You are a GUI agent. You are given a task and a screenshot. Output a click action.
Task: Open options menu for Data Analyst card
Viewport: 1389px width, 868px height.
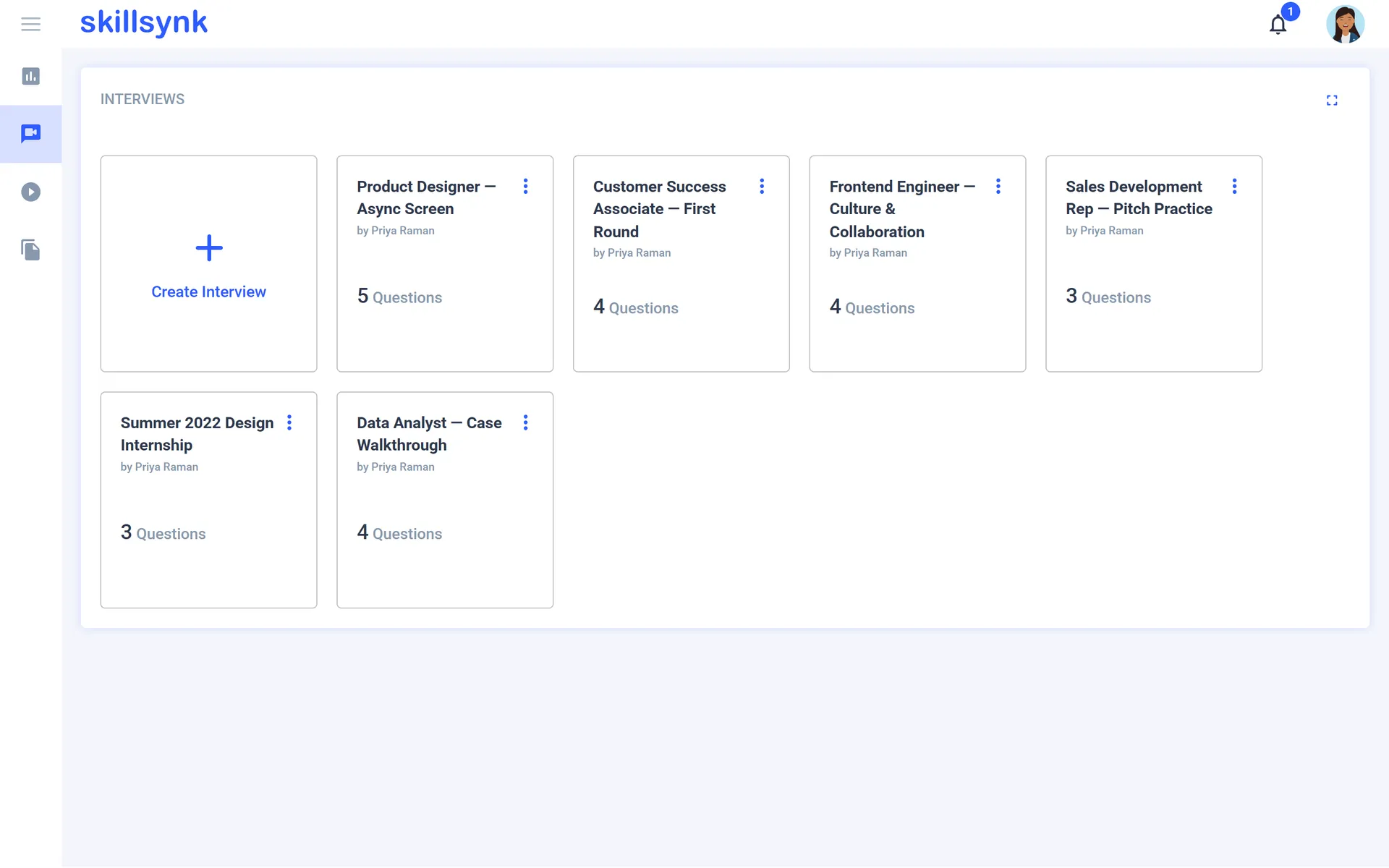click(x=526, y=422)
